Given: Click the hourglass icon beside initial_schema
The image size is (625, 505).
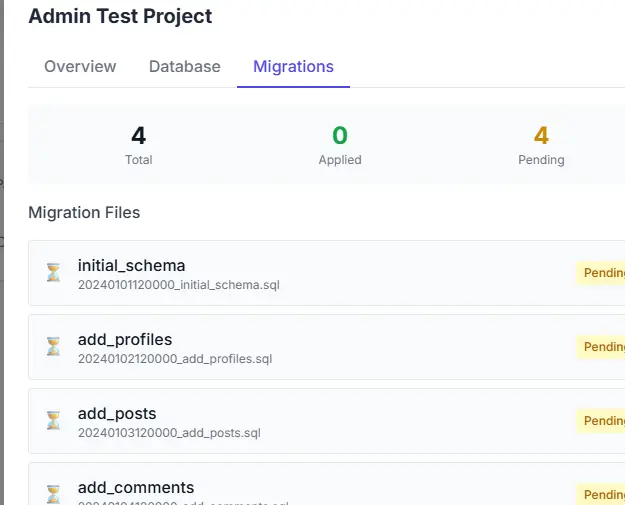Looking at the screenshot, I should click(53, 273).
